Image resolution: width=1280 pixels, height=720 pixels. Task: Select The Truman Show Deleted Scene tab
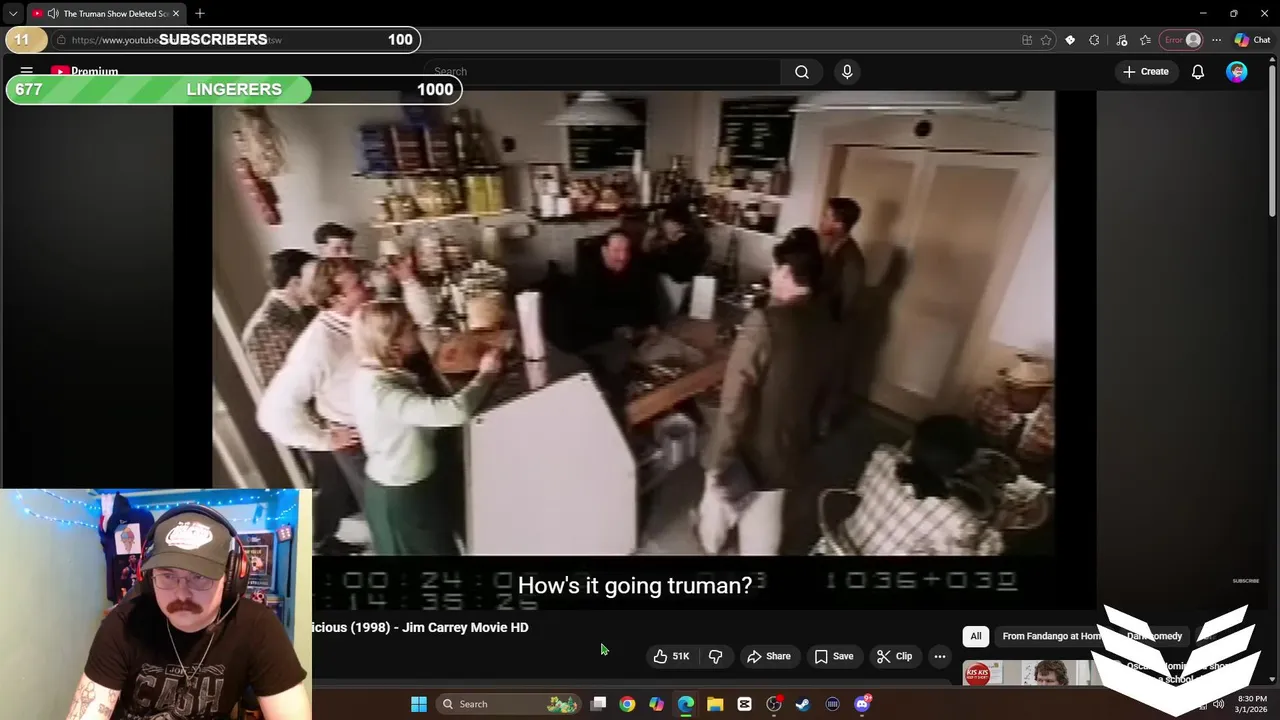coord(105,14)
